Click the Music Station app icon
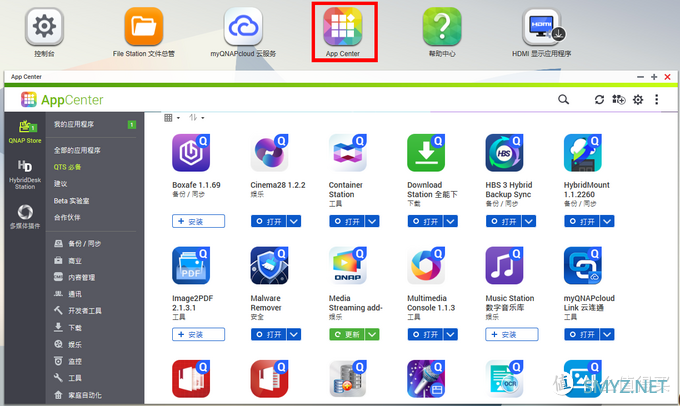The height and width of the screenshot is (406, 680). 504,265
